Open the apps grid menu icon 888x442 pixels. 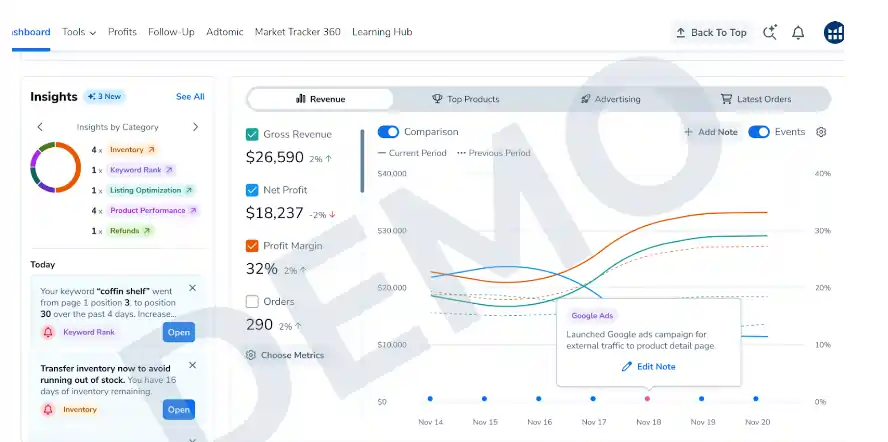[834, 32]
